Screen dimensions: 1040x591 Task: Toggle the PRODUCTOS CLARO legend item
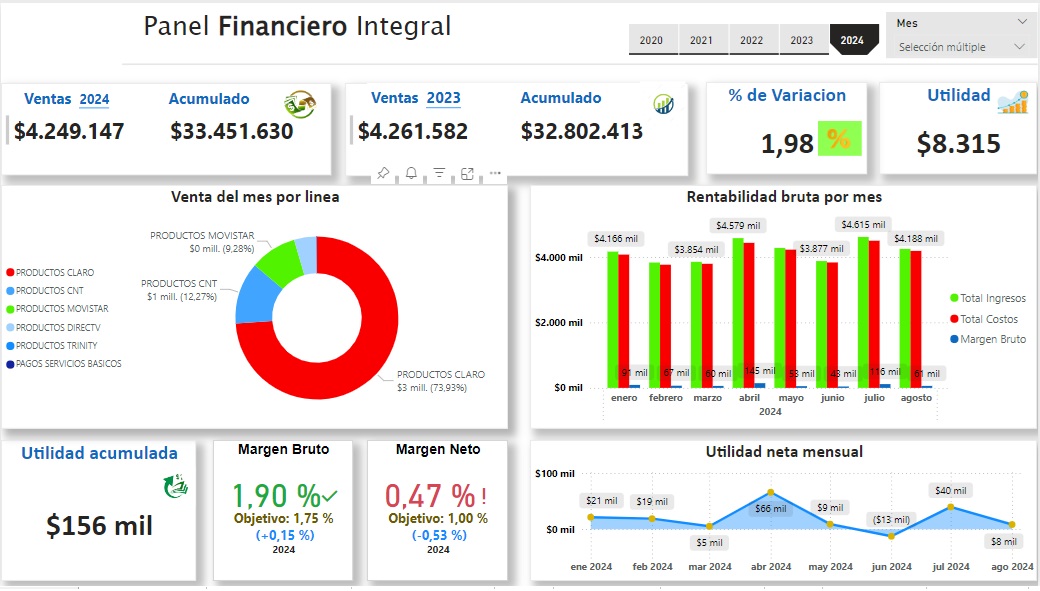[57, 272]
